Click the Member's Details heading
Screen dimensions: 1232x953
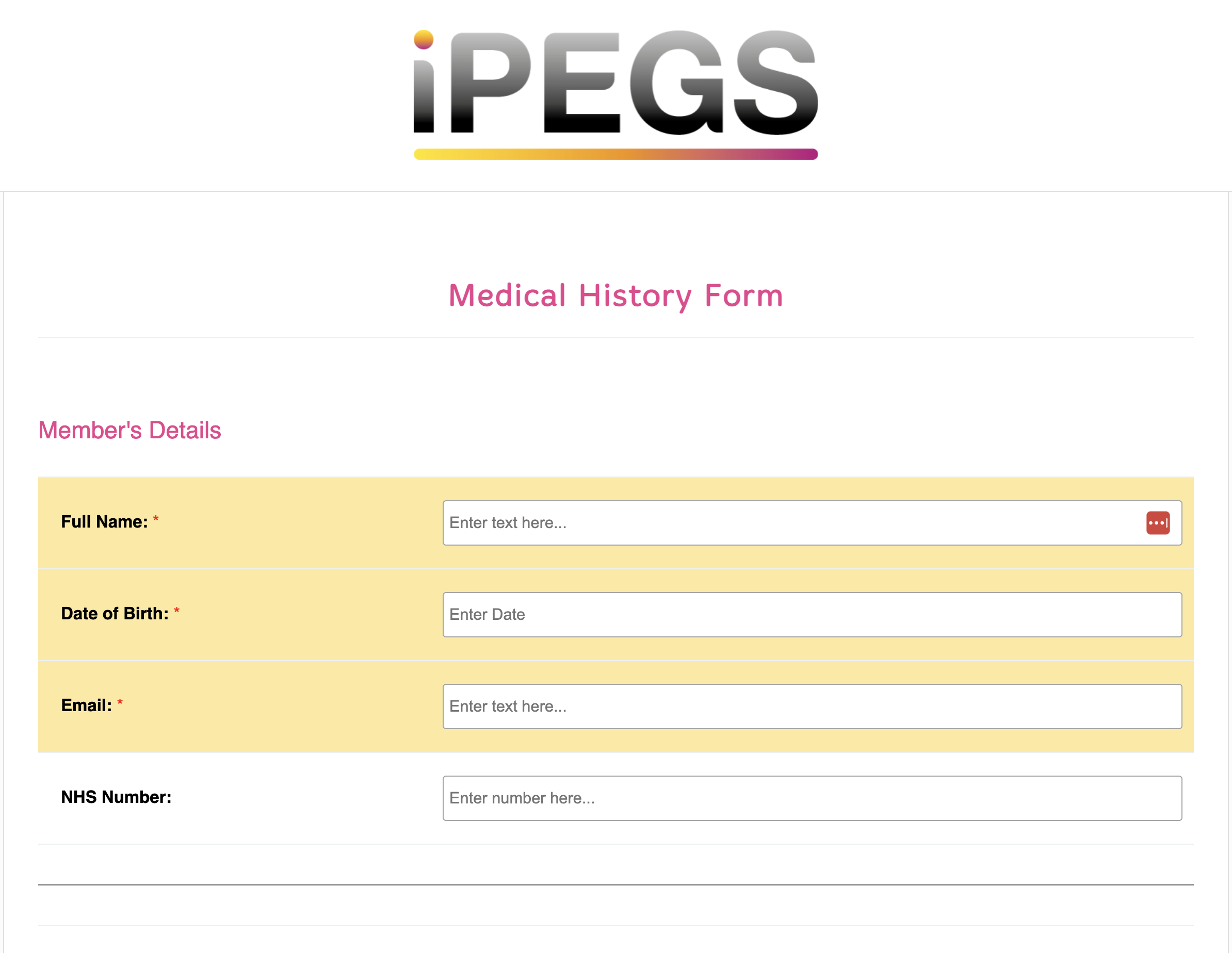point(129,430)
